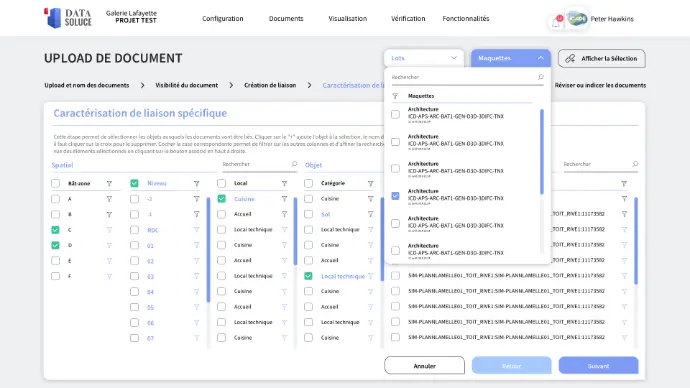Click filter icon for Bât-zone row C
690x388 pixels.
coord(109,230)
